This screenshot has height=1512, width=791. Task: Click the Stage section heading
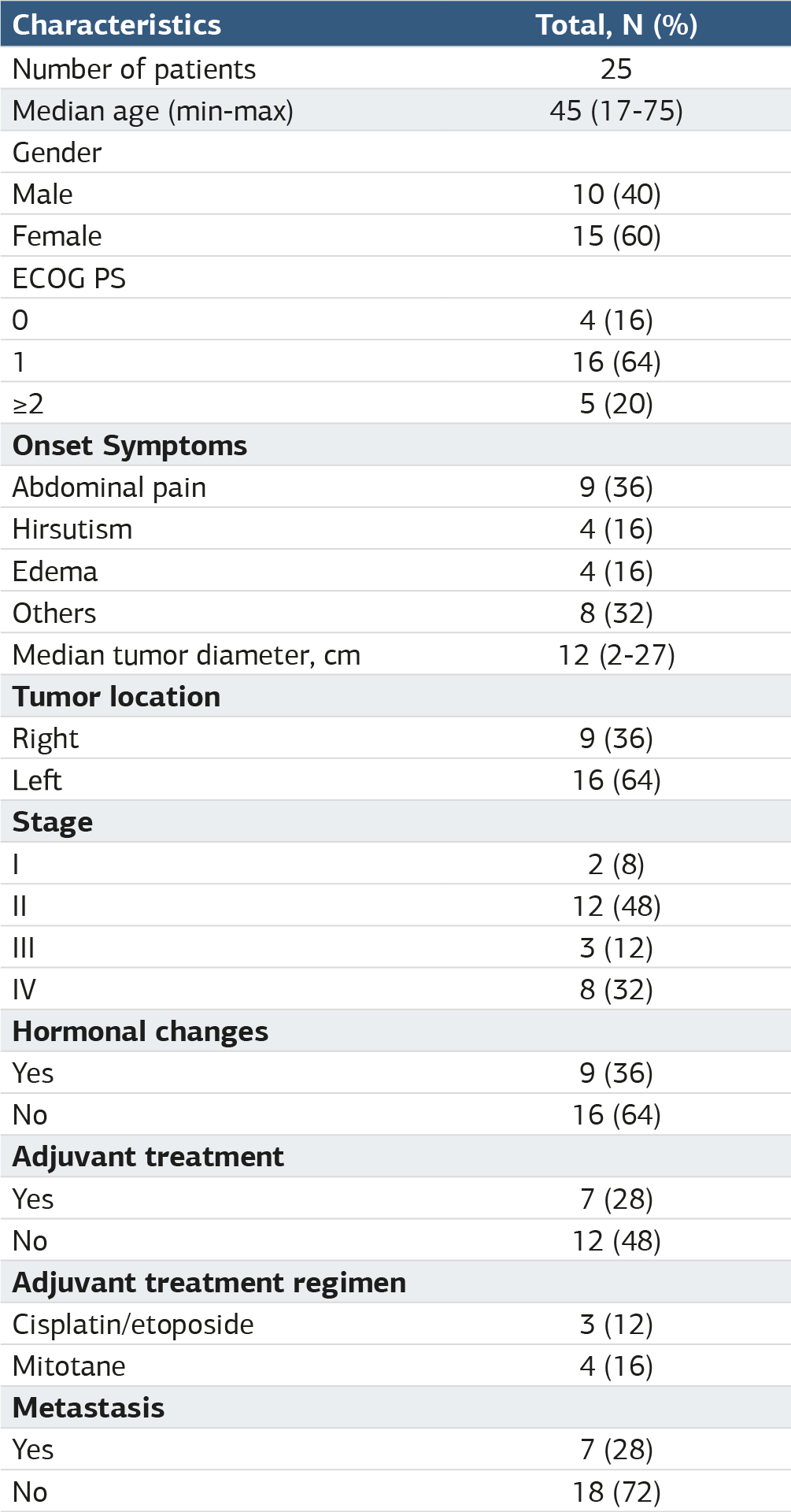[x=53, y=823]
